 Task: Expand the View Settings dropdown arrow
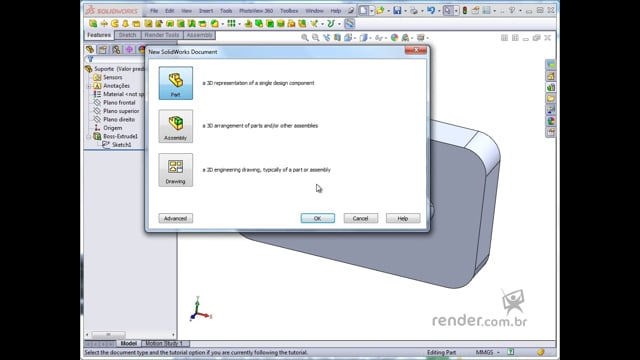[427, 38]
